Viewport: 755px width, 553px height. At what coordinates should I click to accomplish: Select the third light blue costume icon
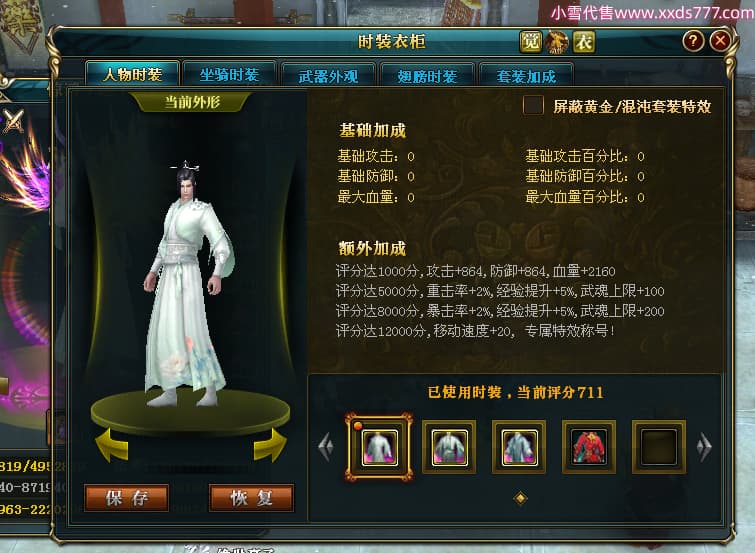click(x=519, y=448)
